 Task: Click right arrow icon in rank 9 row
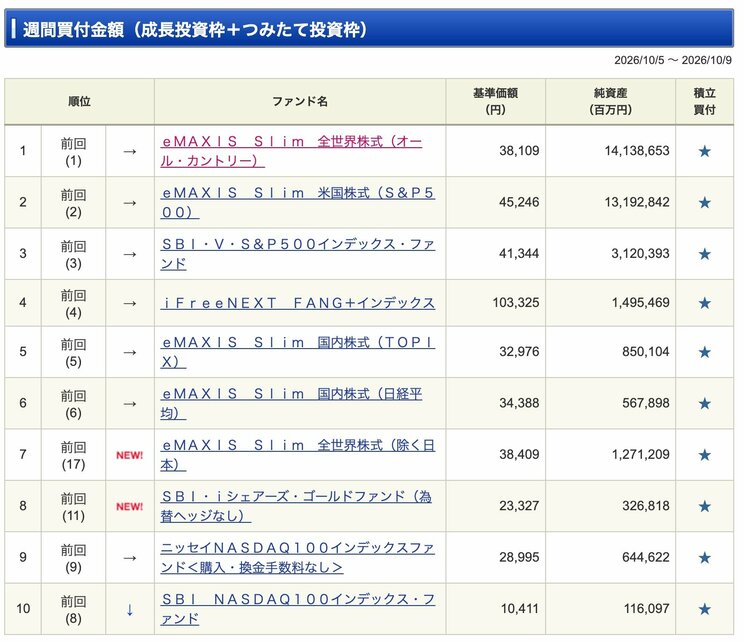pos(130,558)
